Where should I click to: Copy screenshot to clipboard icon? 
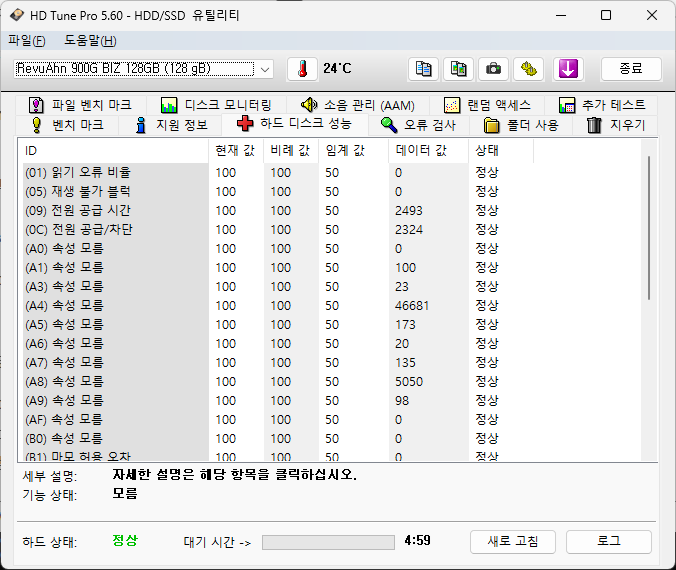click(x=458, y=69)
